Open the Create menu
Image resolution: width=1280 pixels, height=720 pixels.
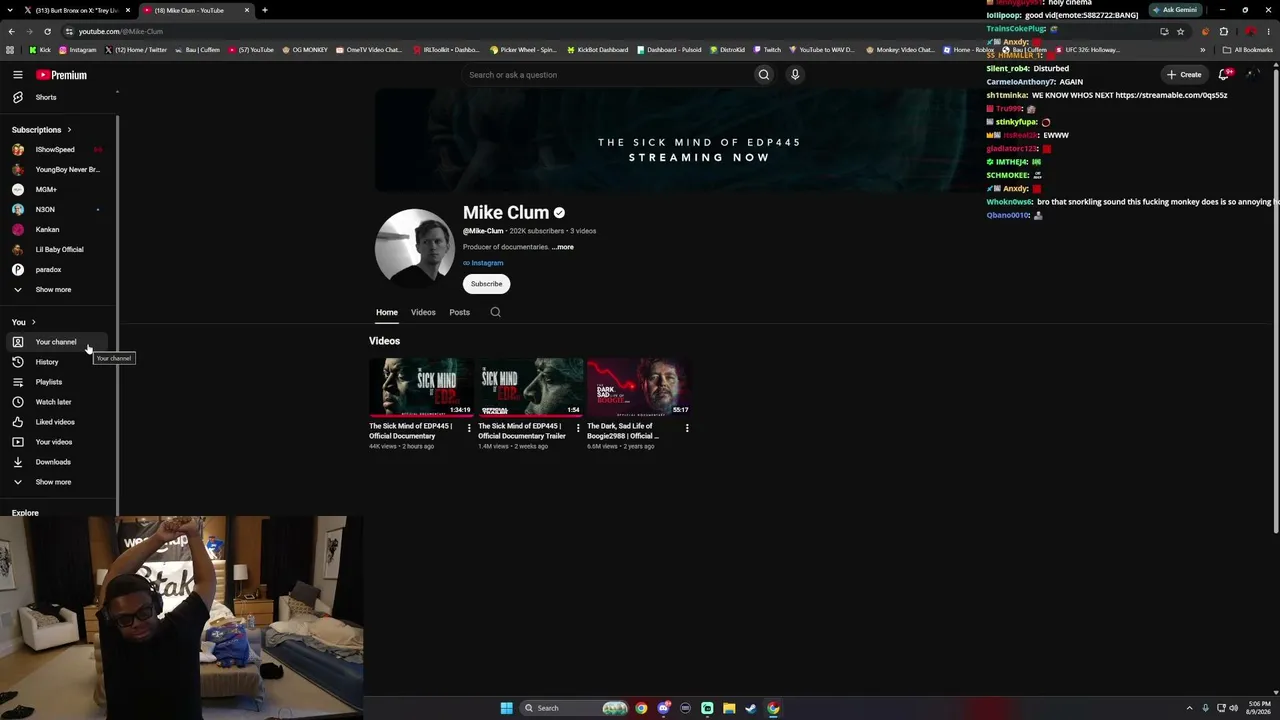(x=1184, y=75)
